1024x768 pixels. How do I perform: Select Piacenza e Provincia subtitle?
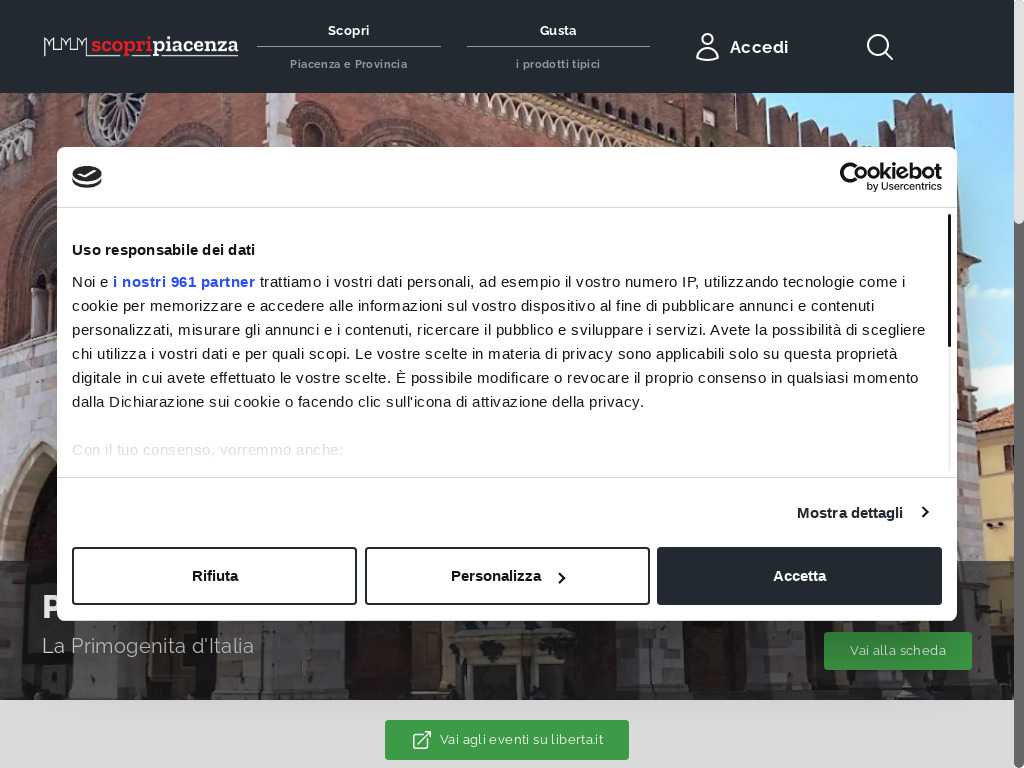pyautogui.click(x=348, y=64)
